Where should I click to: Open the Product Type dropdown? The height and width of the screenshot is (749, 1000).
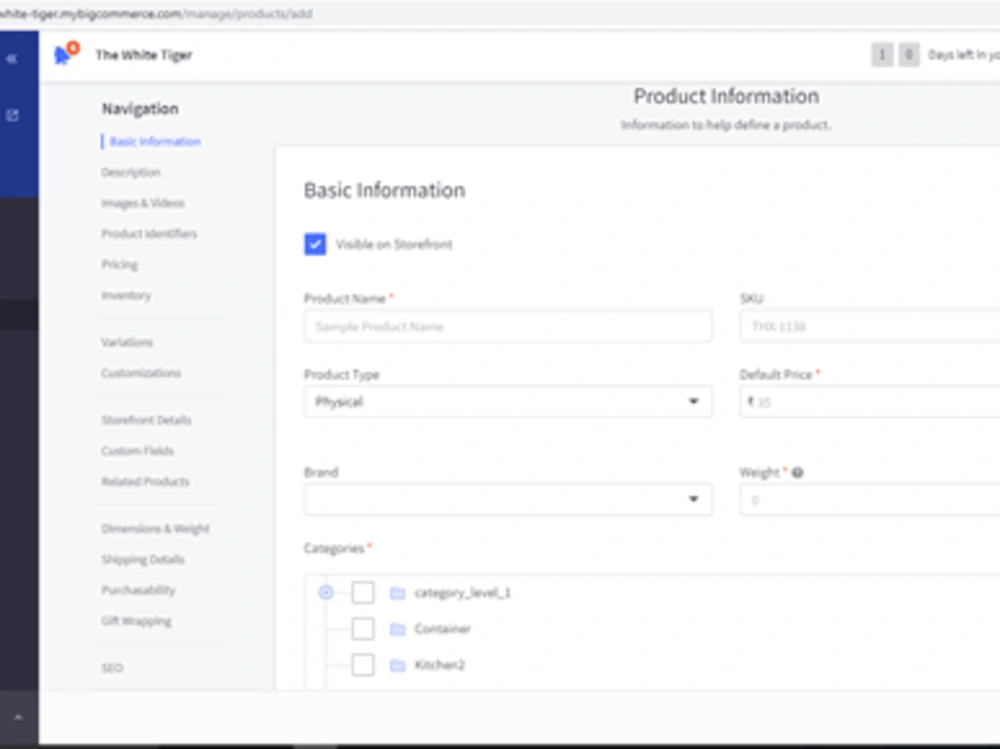[x=508, y=402]
